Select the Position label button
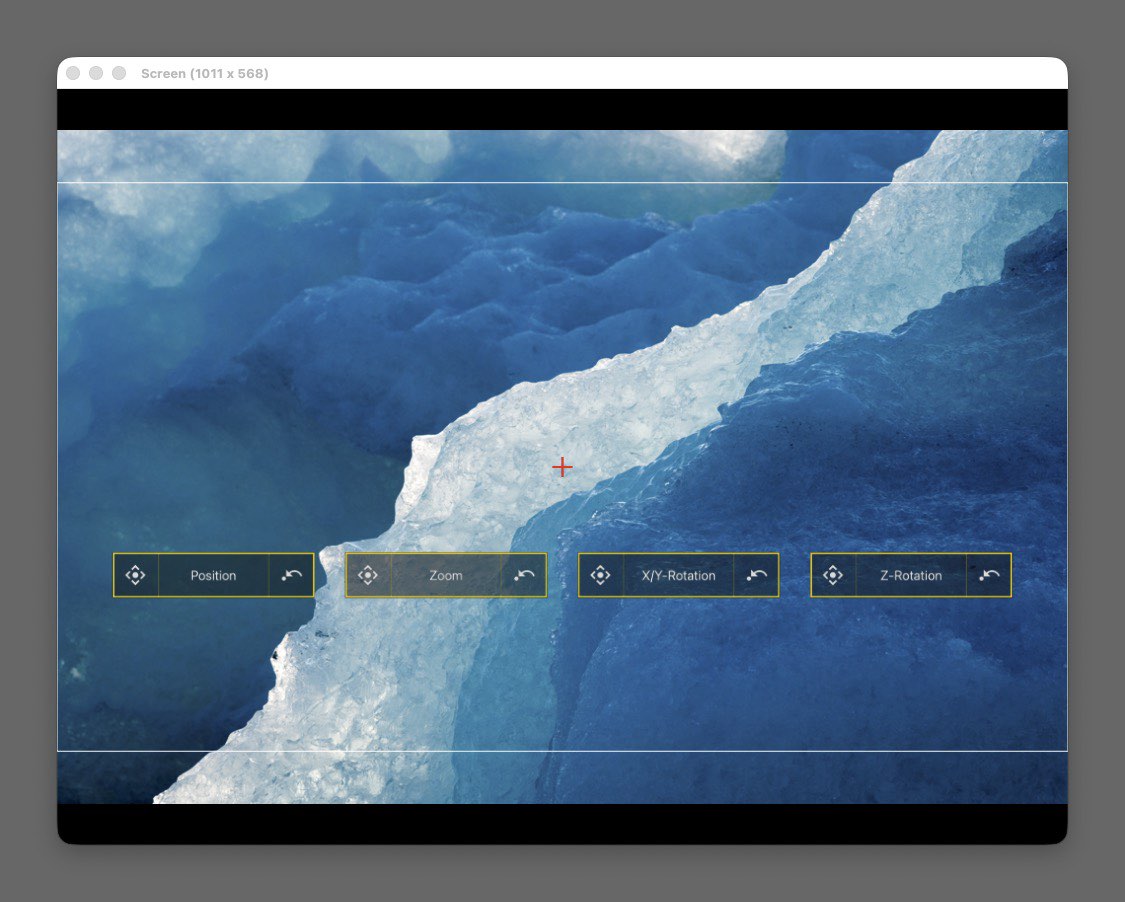This screenshot has height=902, width=1125. (213, 575)
